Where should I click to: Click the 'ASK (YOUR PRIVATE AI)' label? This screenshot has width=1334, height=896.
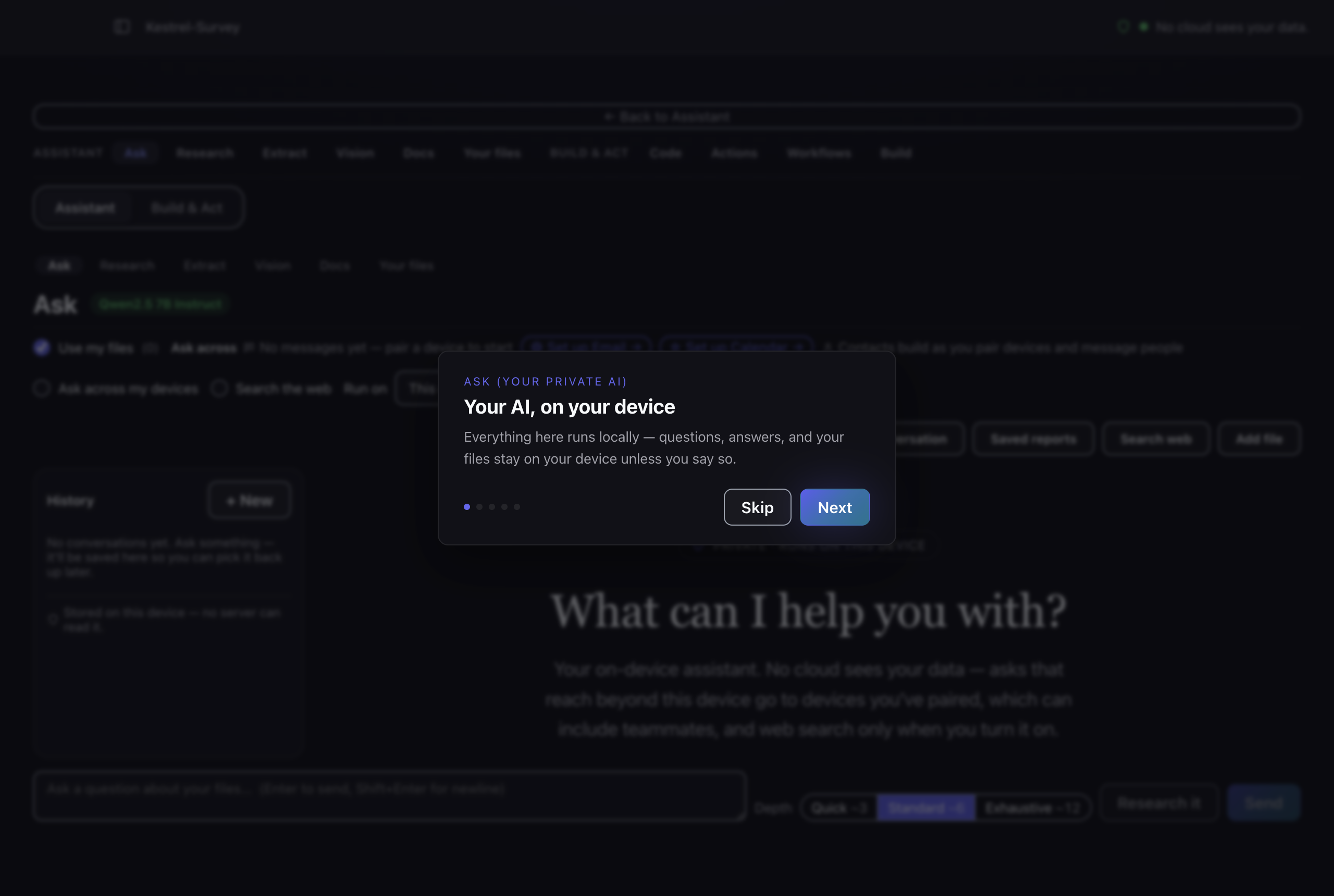[545, 381]
